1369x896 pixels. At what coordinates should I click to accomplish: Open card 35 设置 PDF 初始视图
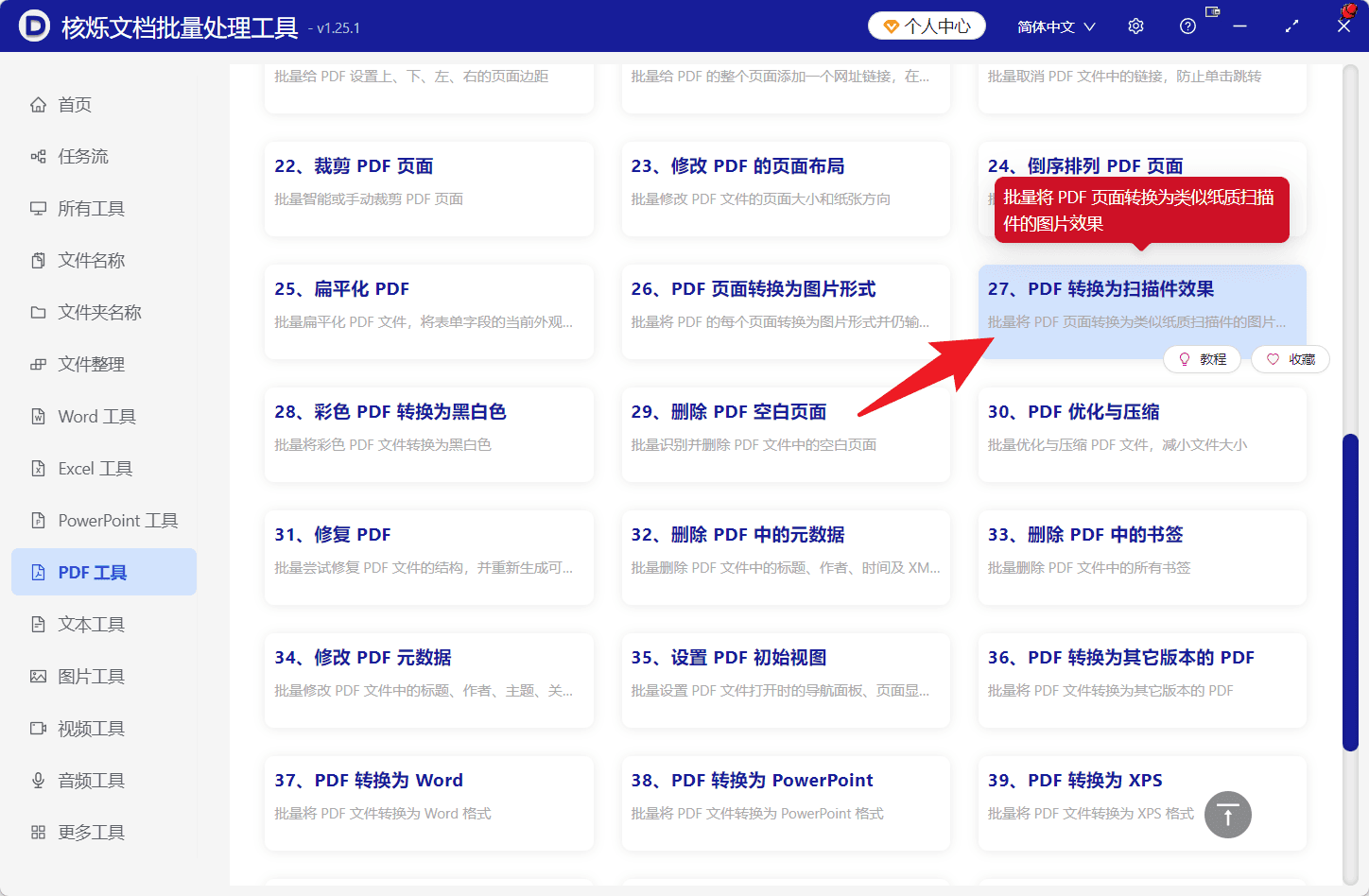click(x=786, y=681)
